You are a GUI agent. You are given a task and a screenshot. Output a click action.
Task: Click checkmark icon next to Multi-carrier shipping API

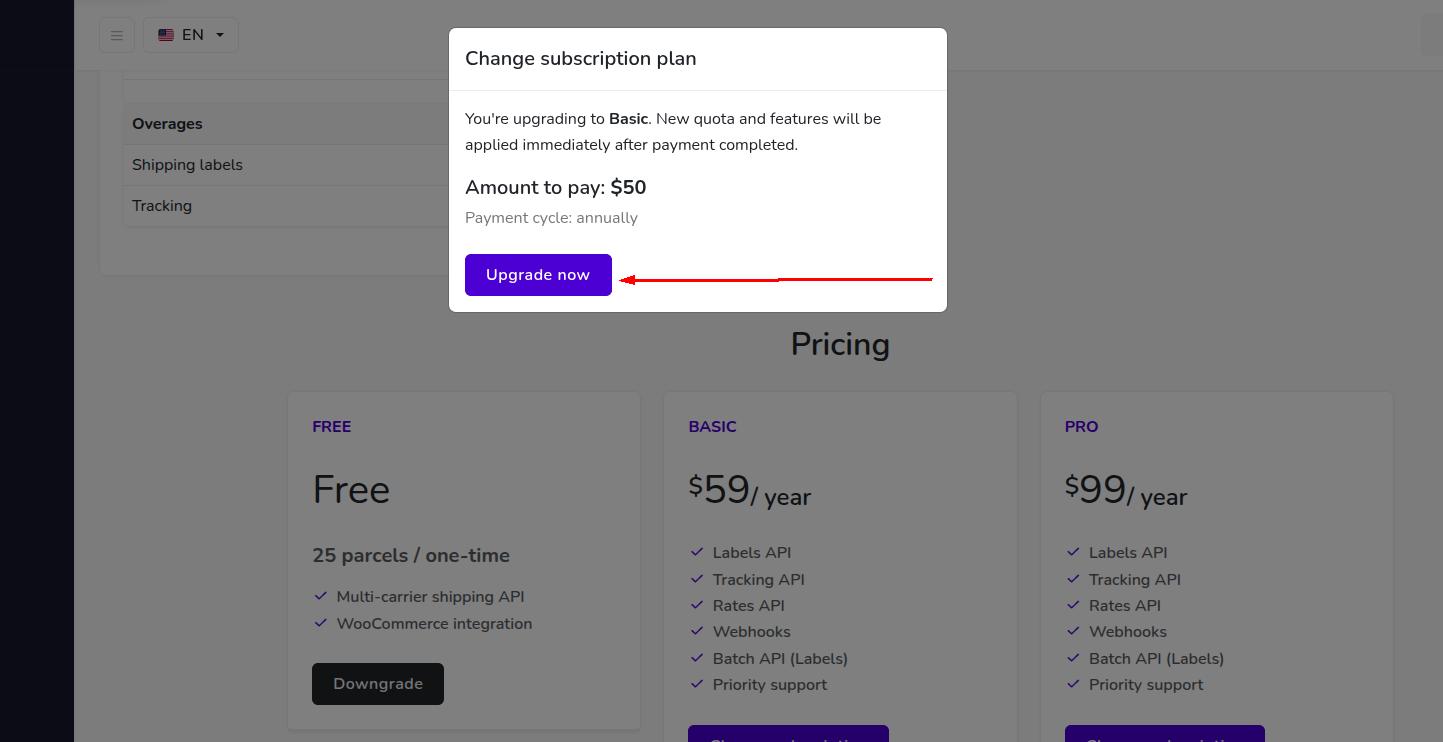click(320, 596)
